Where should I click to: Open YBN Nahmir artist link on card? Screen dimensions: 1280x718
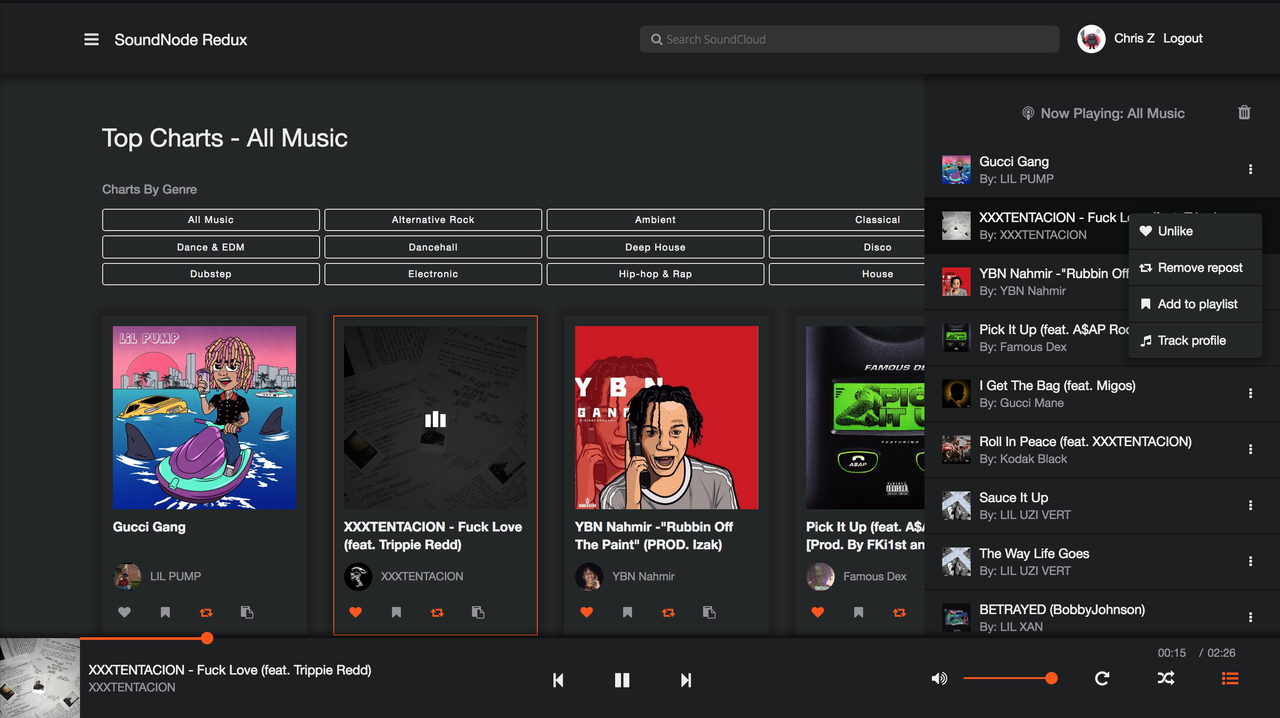pyautogui.click(x=643, y=576)
